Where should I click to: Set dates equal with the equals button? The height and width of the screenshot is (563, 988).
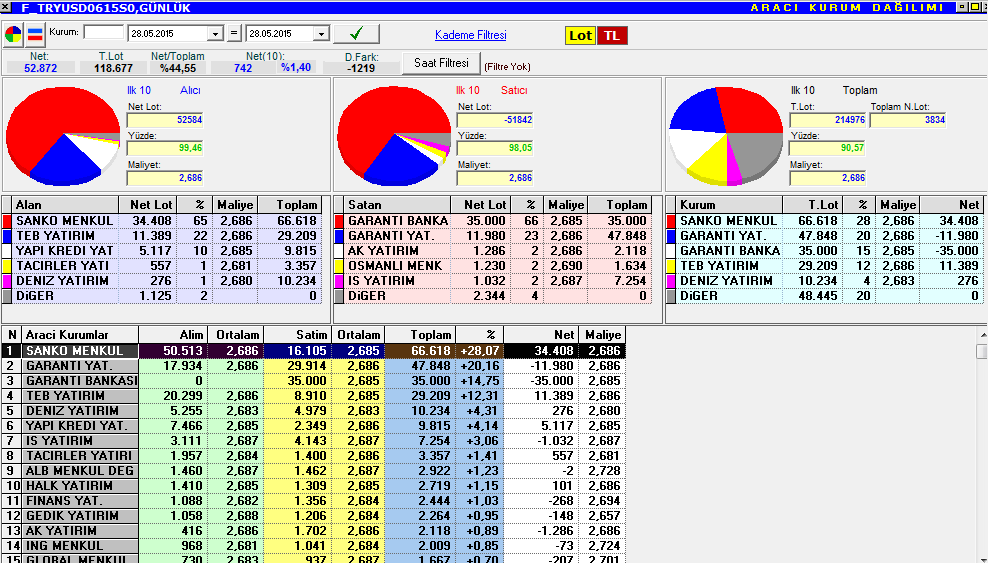tap(234, 33)
